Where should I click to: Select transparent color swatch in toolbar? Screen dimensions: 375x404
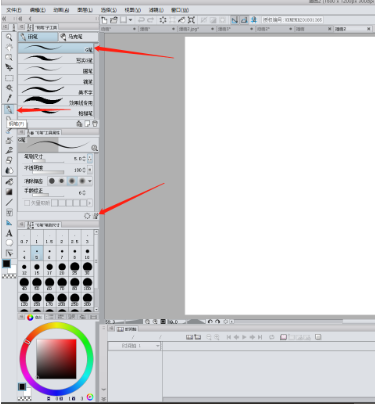[x=9, y=276]
